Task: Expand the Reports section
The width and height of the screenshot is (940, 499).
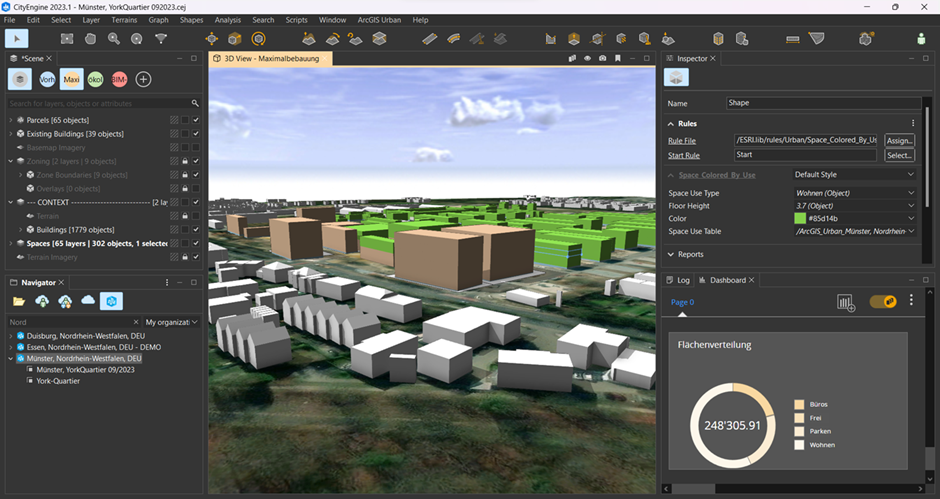Action: coord(671,254)
